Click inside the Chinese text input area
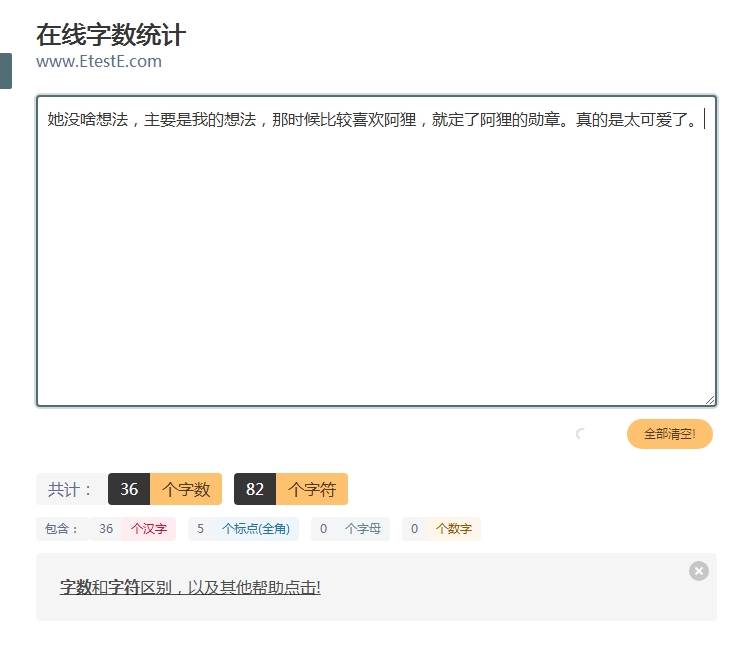Image resolution: width=736 pixels, height=646 pixels. coord(376,251)
